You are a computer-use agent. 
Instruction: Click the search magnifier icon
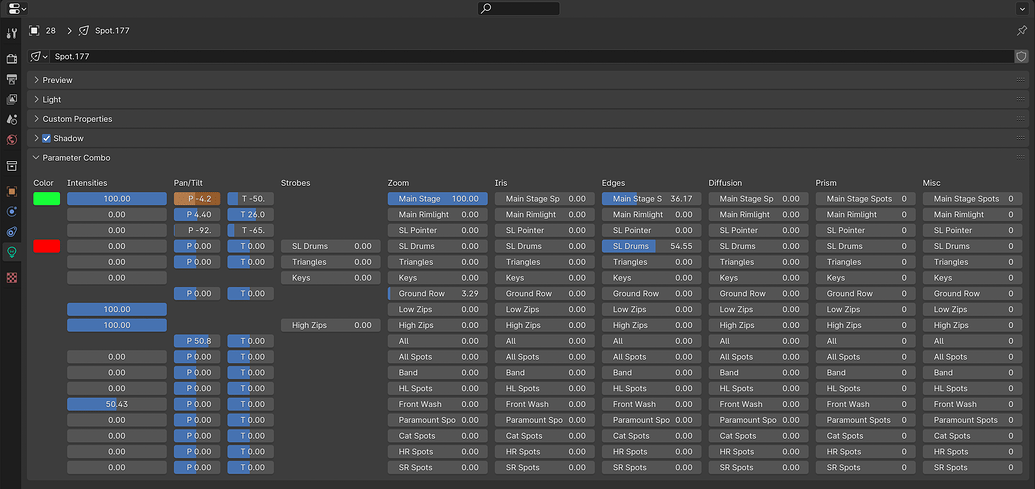(x=486, y=9)
